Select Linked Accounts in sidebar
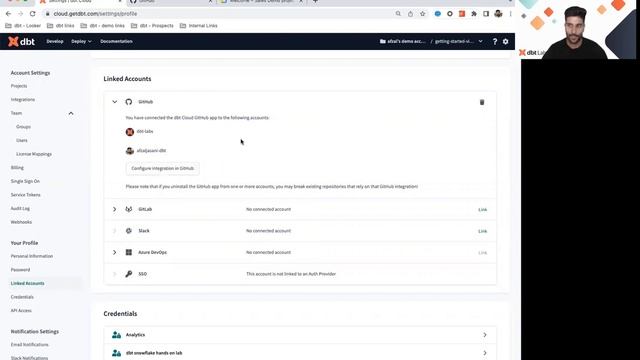The height and width of the screenshot is (360, 640). click(x=28, y=283)
